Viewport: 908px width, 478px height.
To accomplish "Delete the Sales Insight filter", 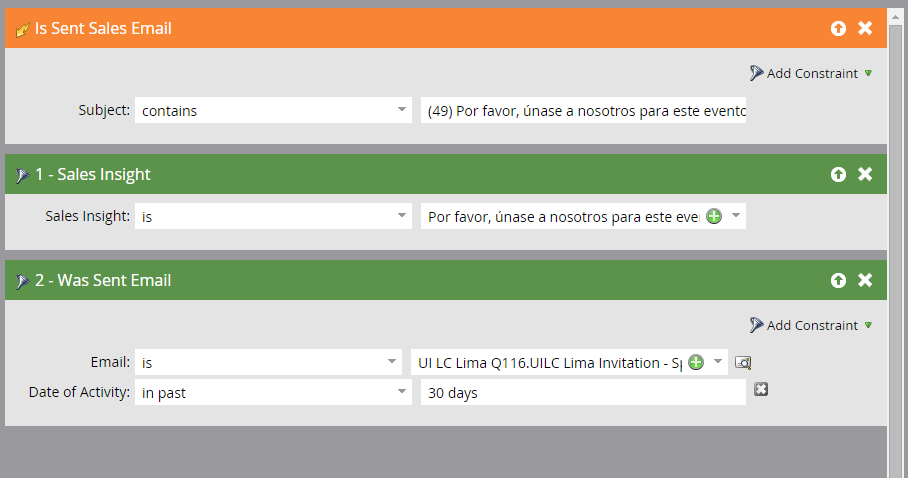I will click(x=865, y=174).
